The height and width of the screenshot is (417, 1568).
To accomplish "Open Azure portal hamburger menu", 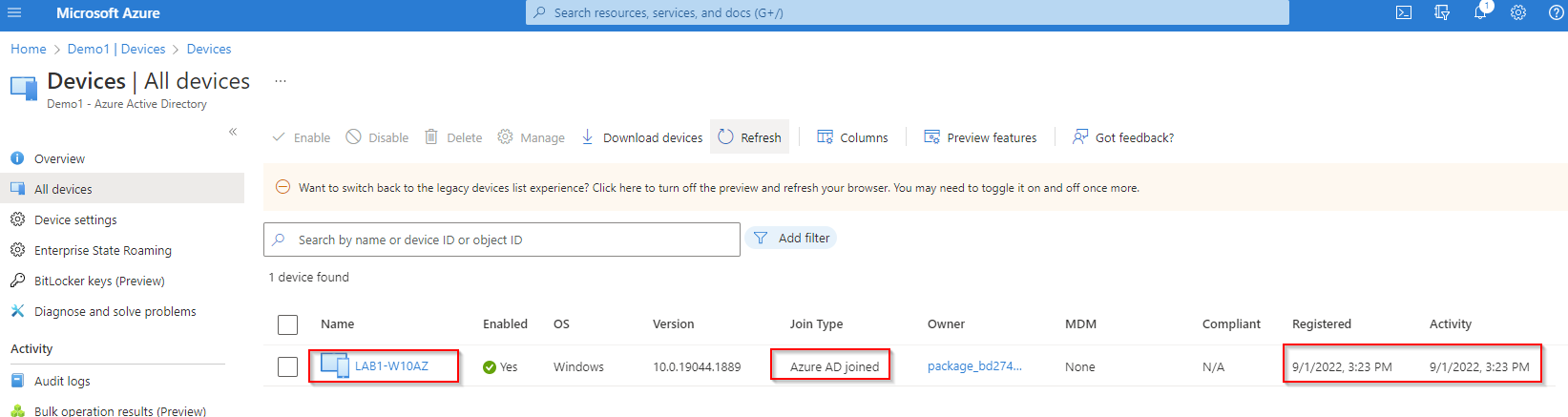I will pos(14,13).
